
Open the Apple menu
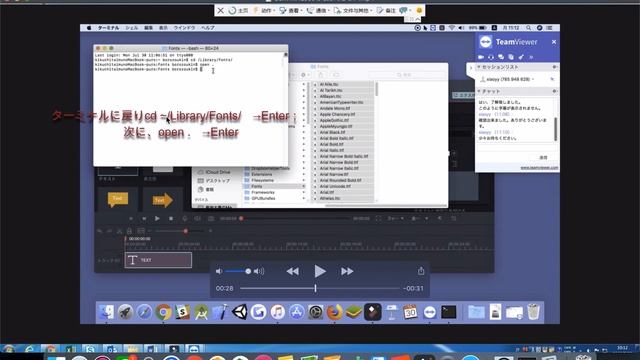[89, 28]
